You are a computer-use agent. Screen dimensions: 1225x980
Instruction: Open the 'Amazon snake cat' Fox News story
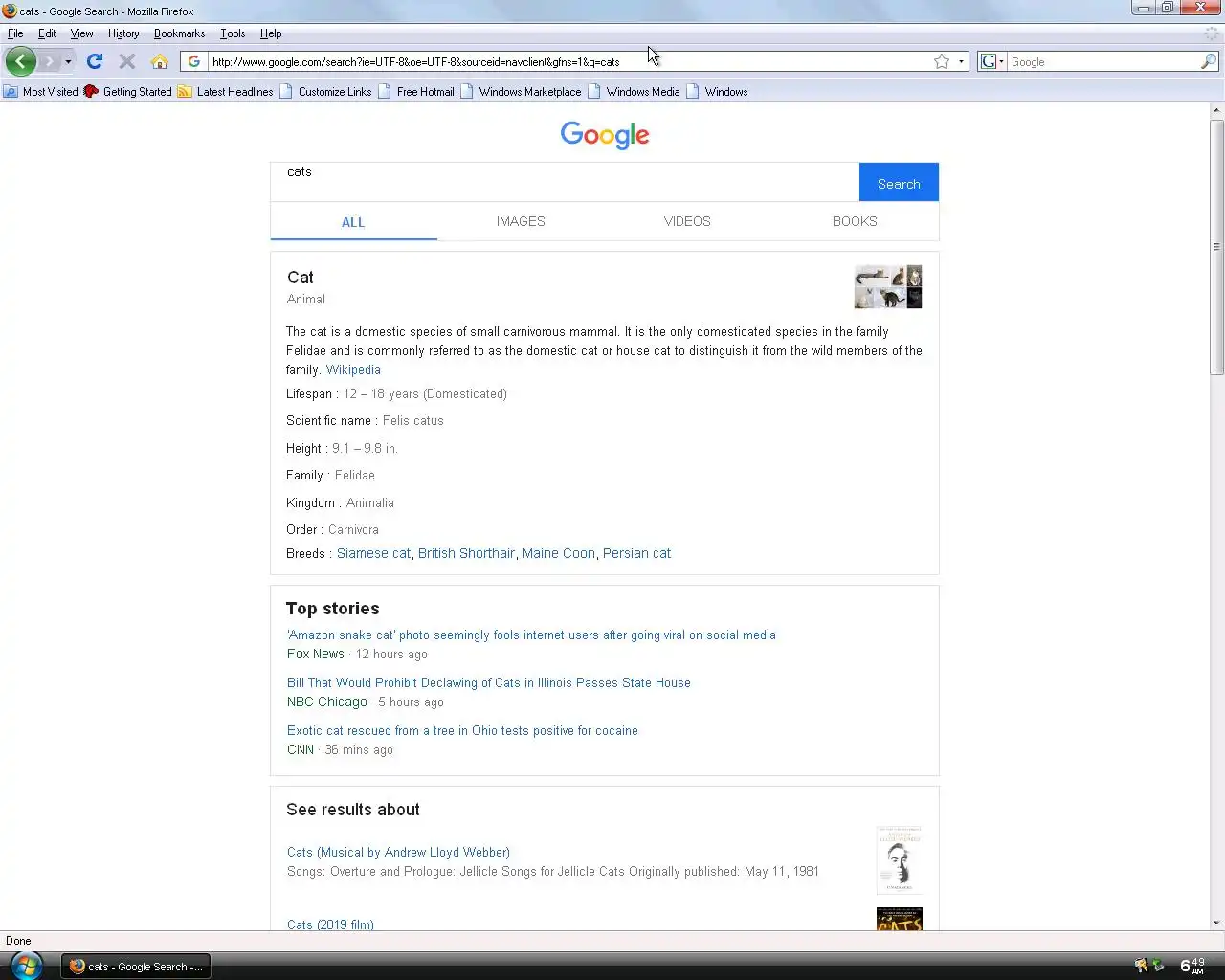coord(531,635)
